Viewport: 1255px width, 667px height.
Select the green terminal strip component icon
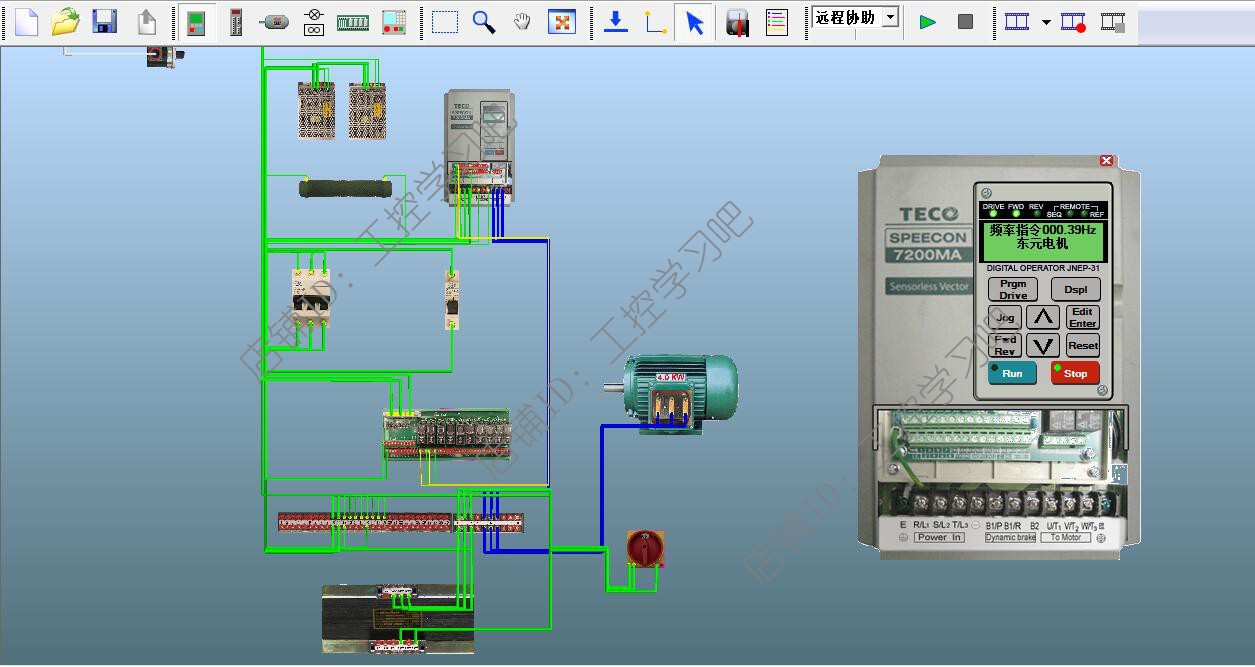pos(353,23)
